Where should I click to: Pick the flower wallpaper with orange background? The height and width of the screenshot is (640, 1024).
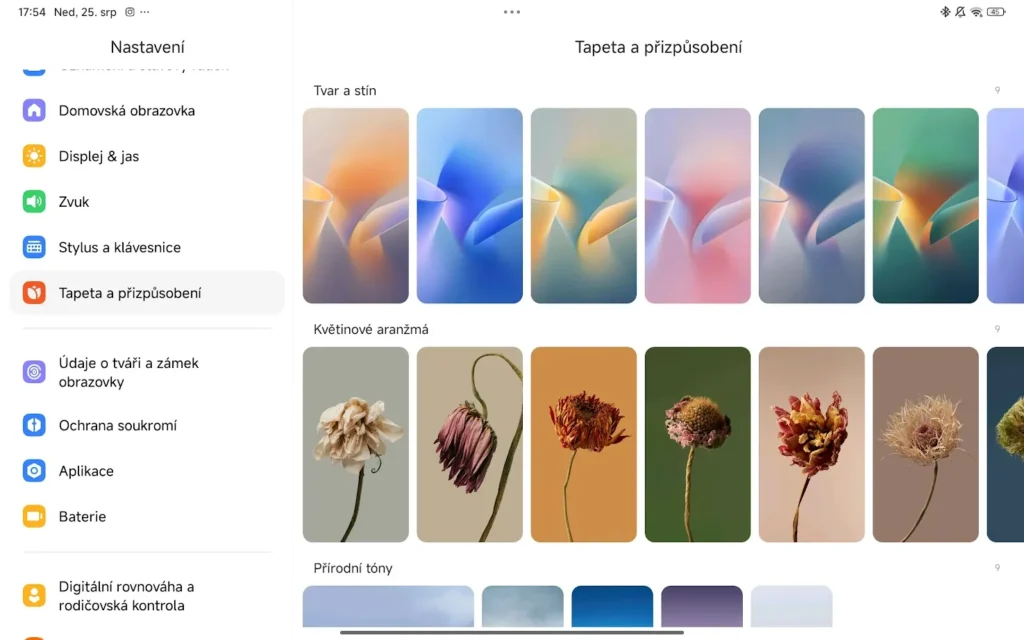pyautogui.click(x=583, y=444)
